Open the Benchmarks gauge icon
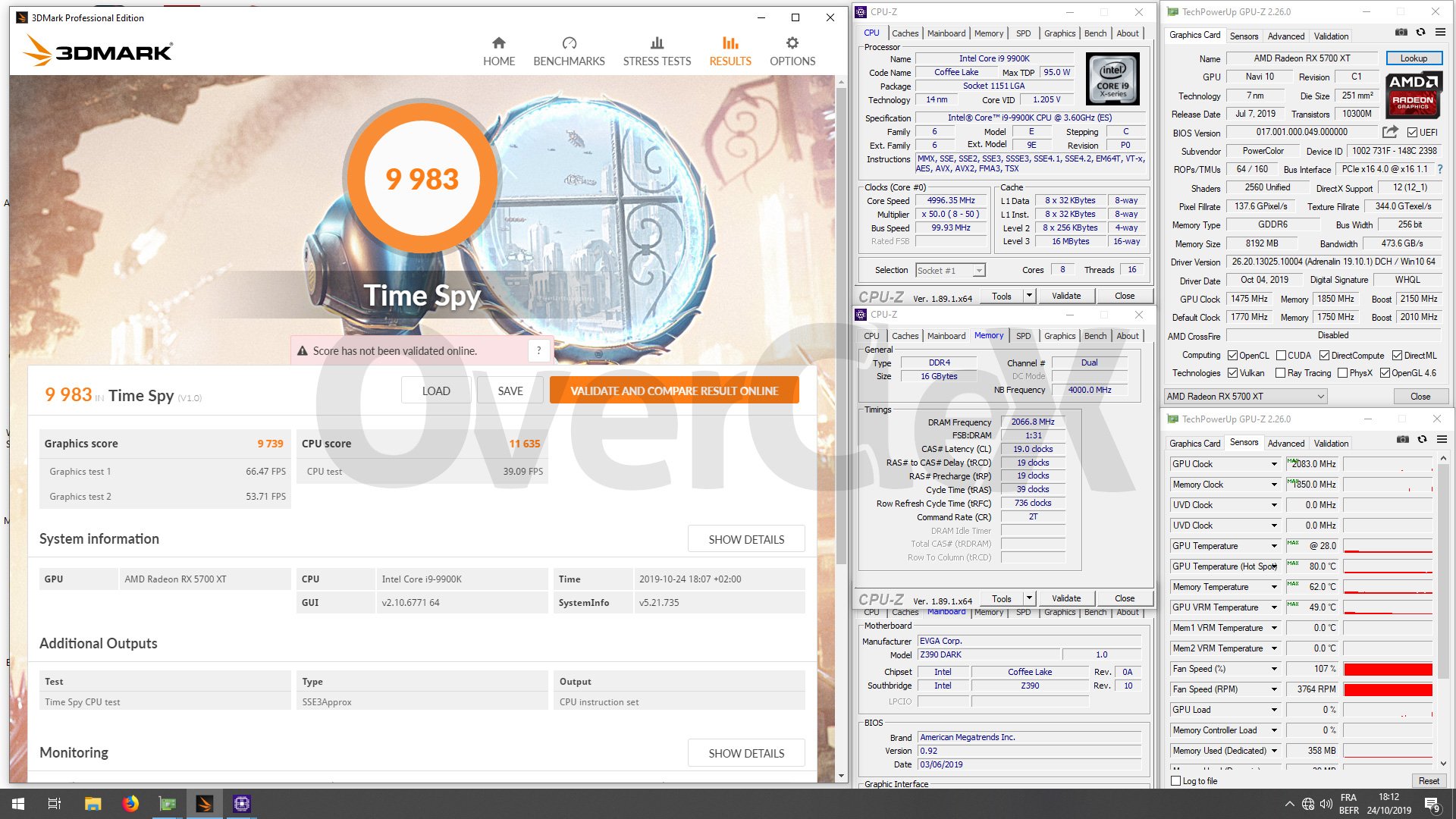The height and width of the screenshot is (819, 1456). point(569,43)
